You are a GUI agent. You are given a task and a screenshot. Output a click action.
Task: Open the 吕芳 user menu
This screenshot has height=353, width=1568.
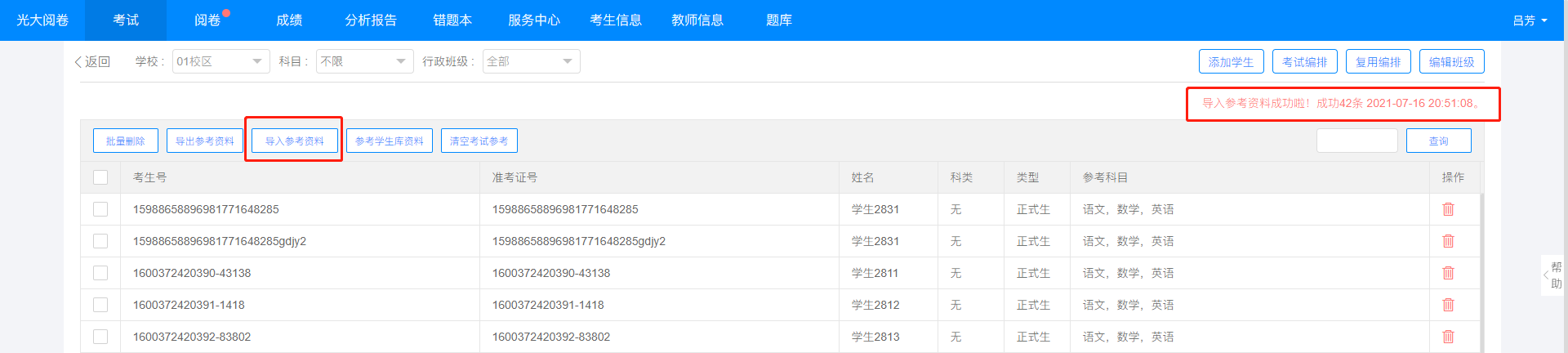(x=1529, y=20)
